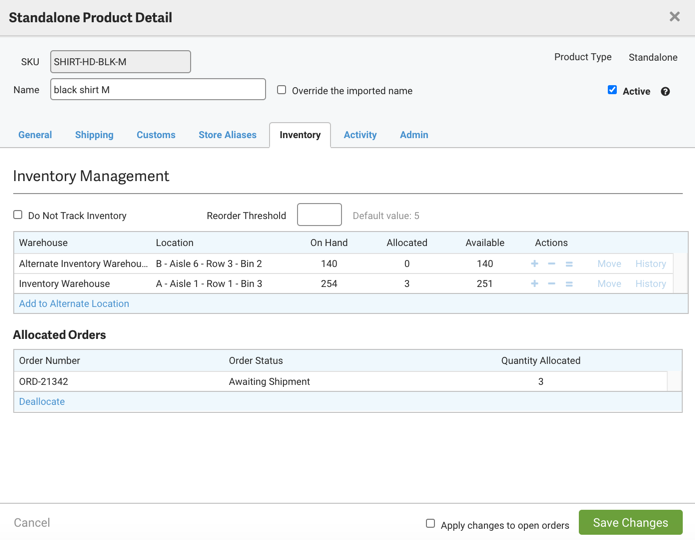Toggle Do Not Track Inventory checkbox
Image resolution: width=695 pixels, height=540 pixels.
[x=18, y=215]
